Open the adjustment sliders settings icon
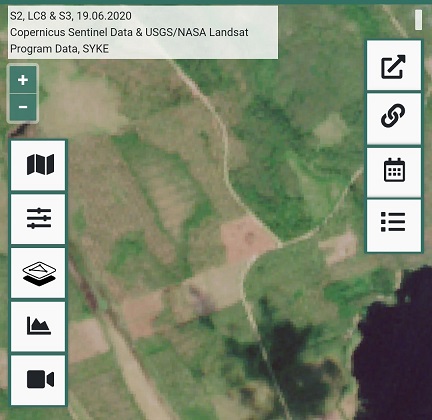432x420 pixels. [x=38, y=219]
